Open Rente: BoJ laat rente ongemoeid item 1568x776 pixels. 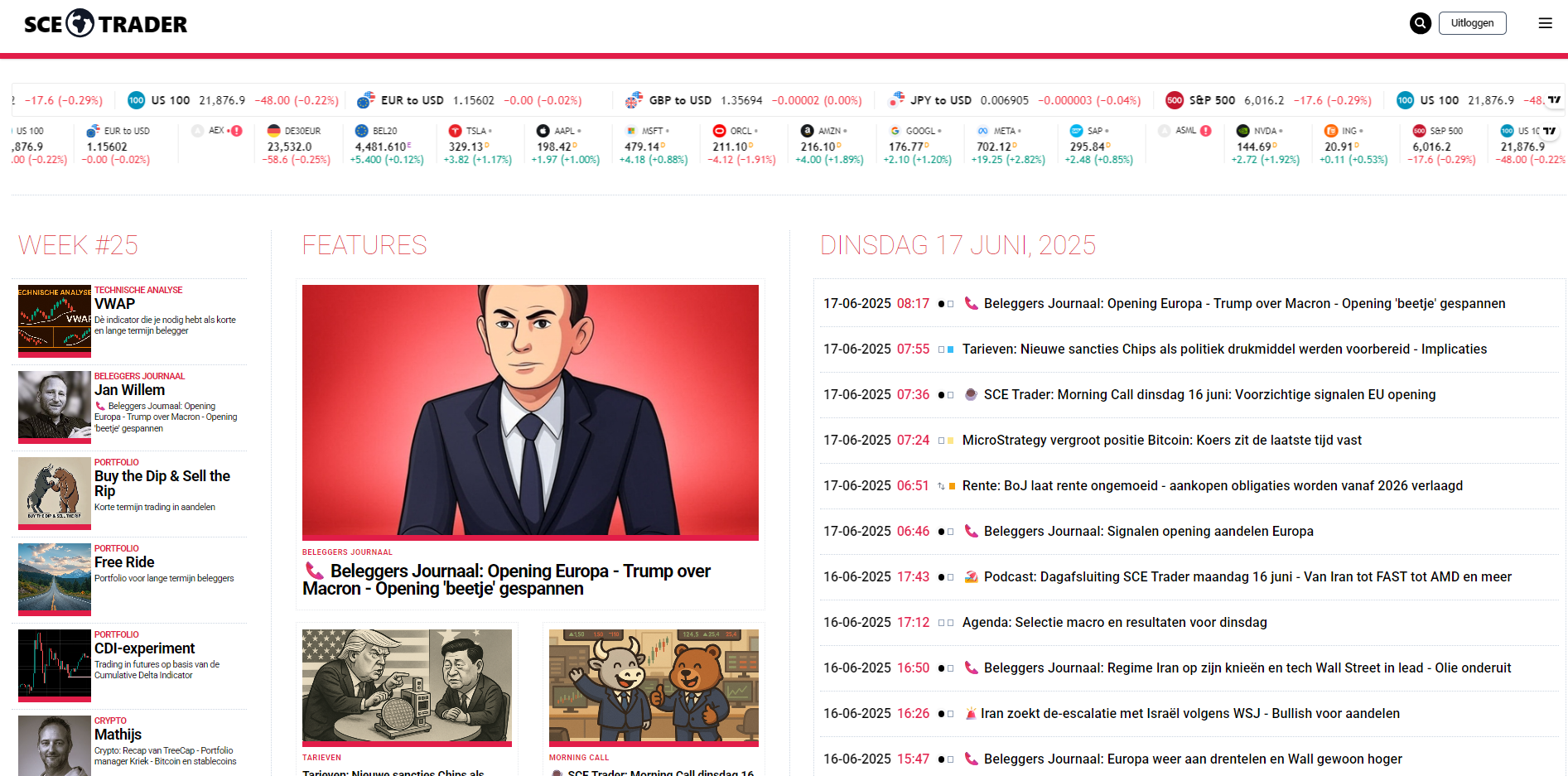1213,486
